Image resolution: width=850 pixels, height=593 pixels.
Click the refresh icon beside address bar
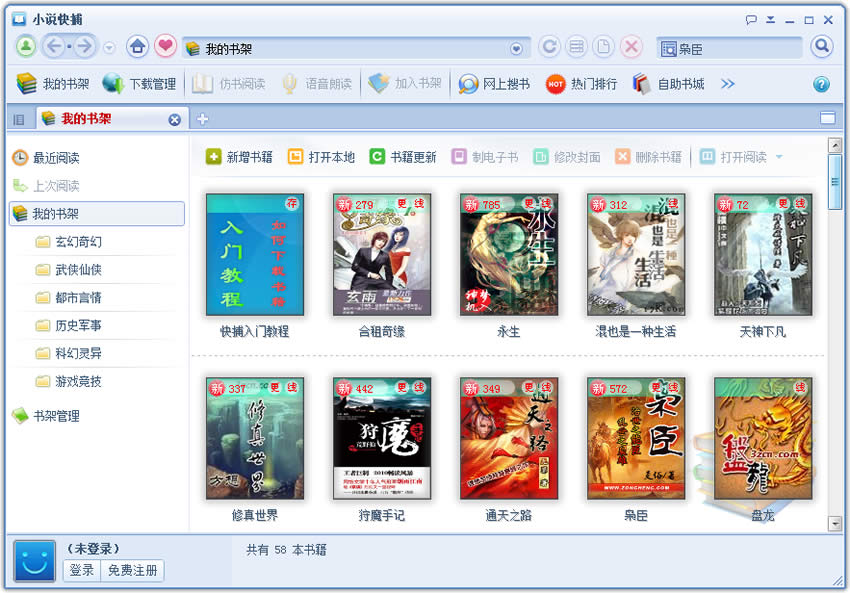(x=549, y=47)
